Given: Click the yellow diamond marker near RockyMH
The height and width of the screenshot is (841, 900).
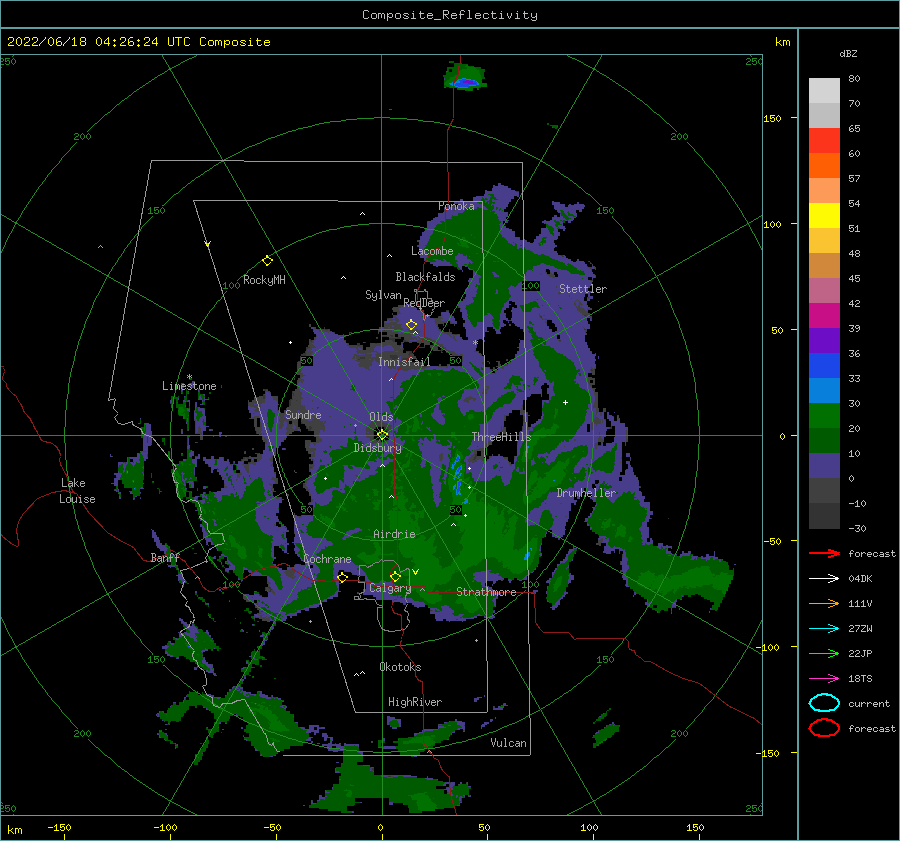Looking at the screenshot, I should coord(267,261).
